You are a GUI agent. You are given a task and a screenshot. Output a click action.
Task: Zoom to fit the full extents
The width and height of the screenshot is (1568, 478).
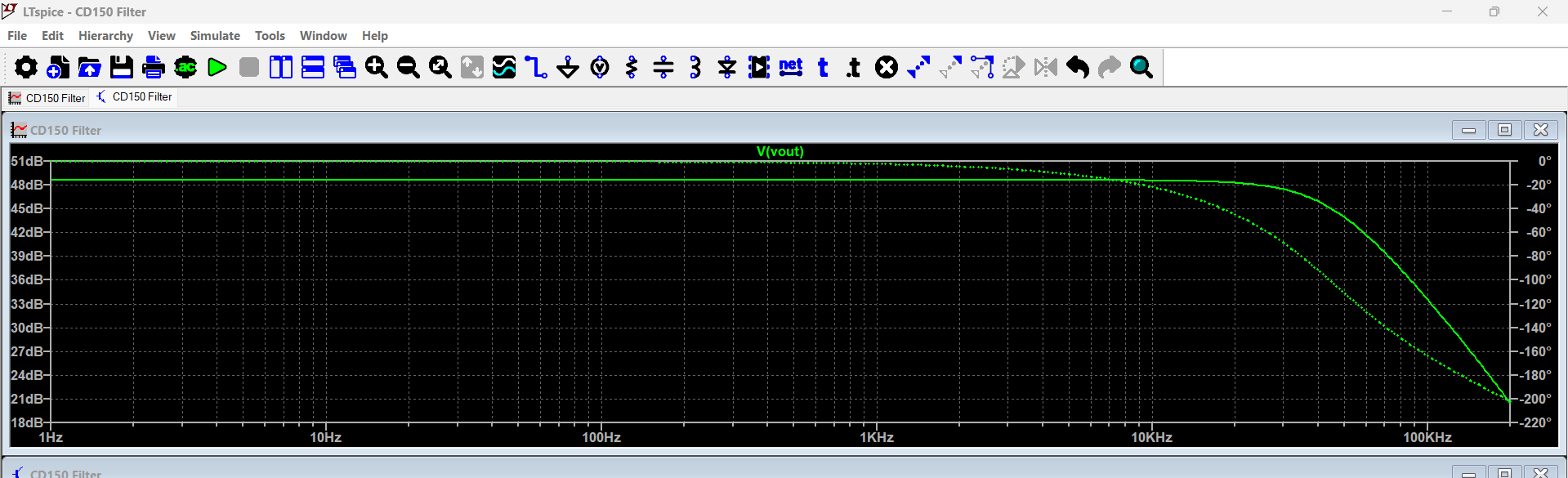[x=440, y=67]
